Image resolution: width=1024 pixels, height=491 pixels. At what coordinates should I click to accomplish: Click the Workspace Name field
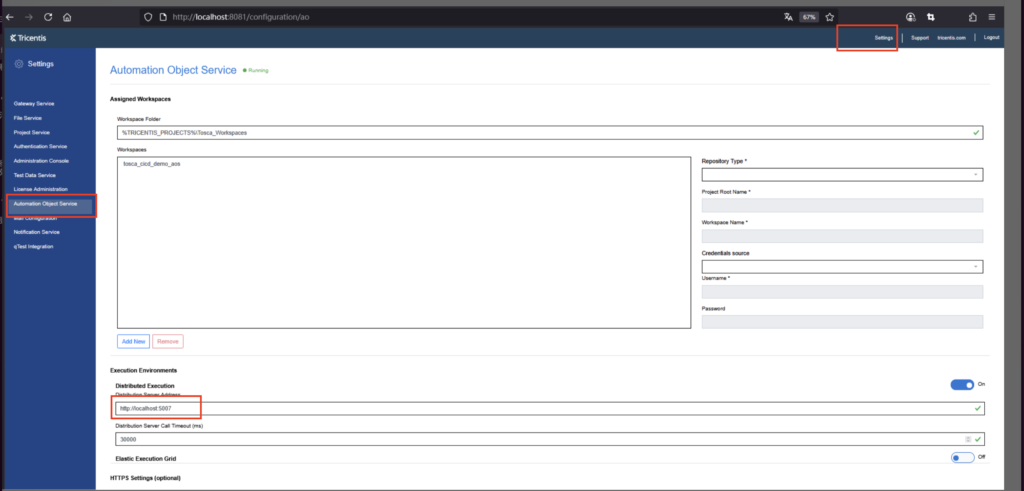pyautogui.click(x=842, y=236)
